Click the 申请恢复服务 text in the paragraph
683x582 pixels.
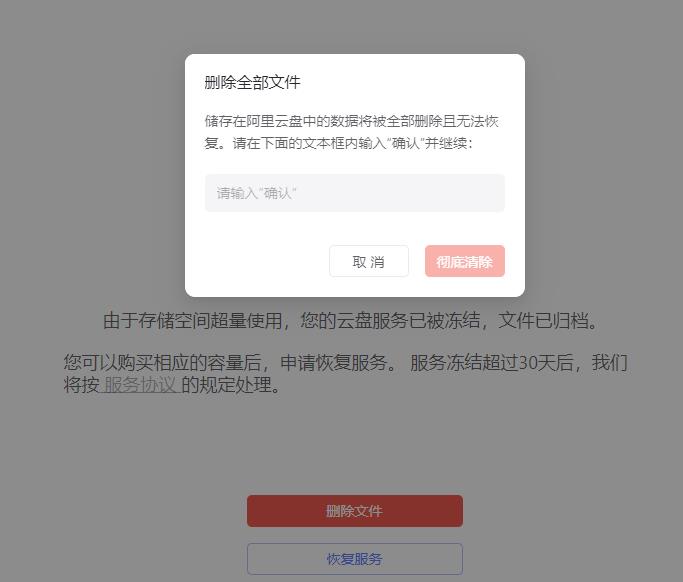(334, 362)
